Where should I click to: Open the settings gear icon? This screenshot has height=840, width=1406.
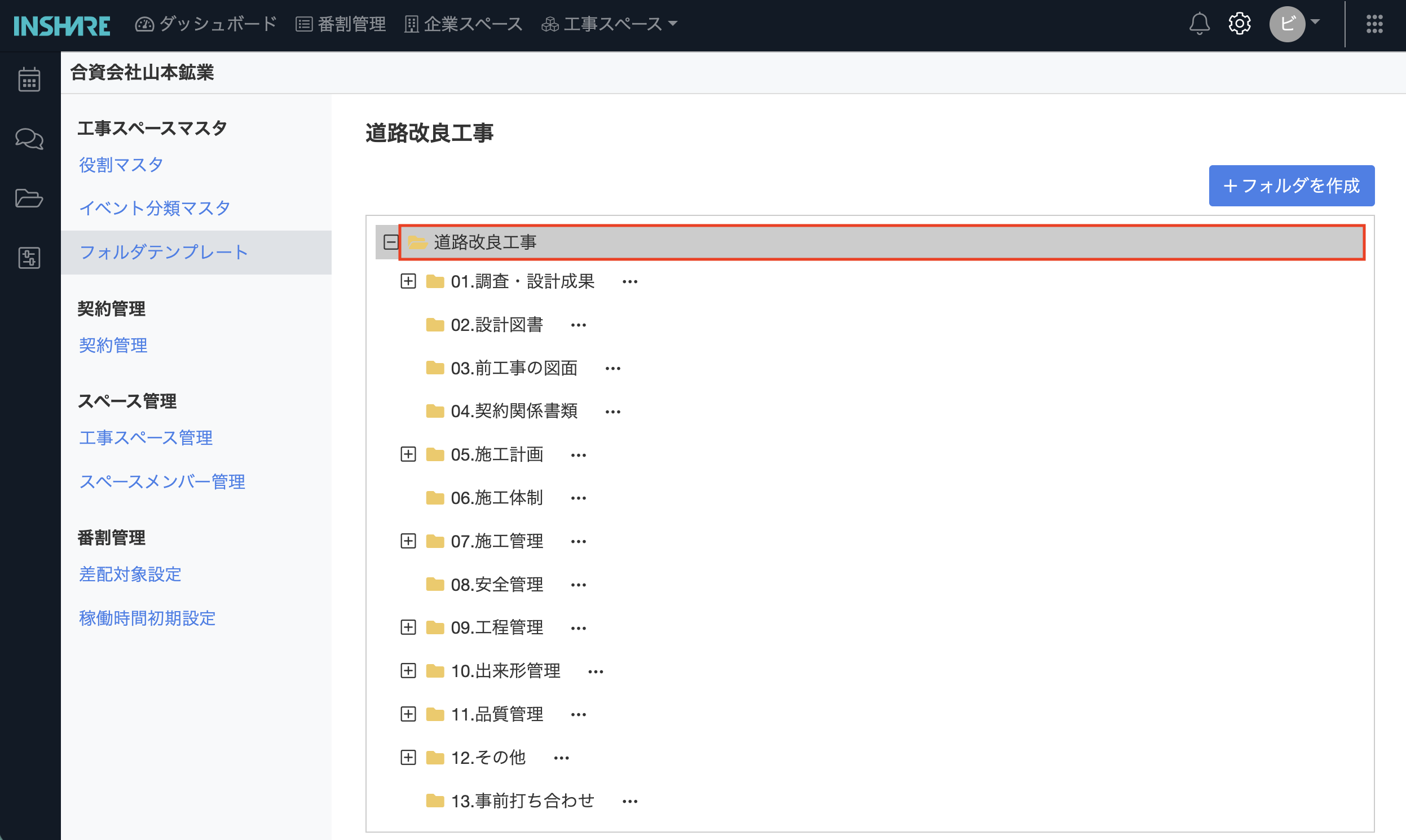tap(1240, 24)
